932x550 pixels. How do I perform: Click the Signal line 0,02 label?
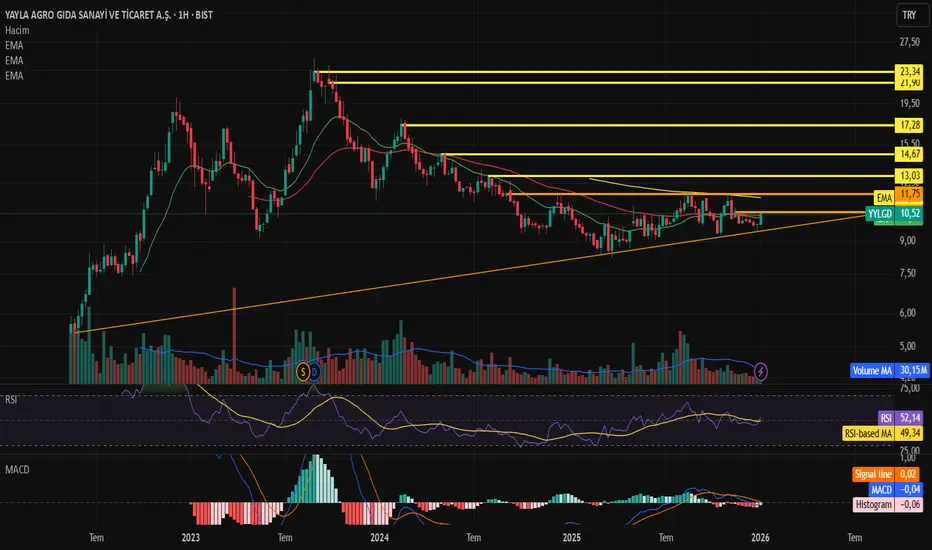886,474
